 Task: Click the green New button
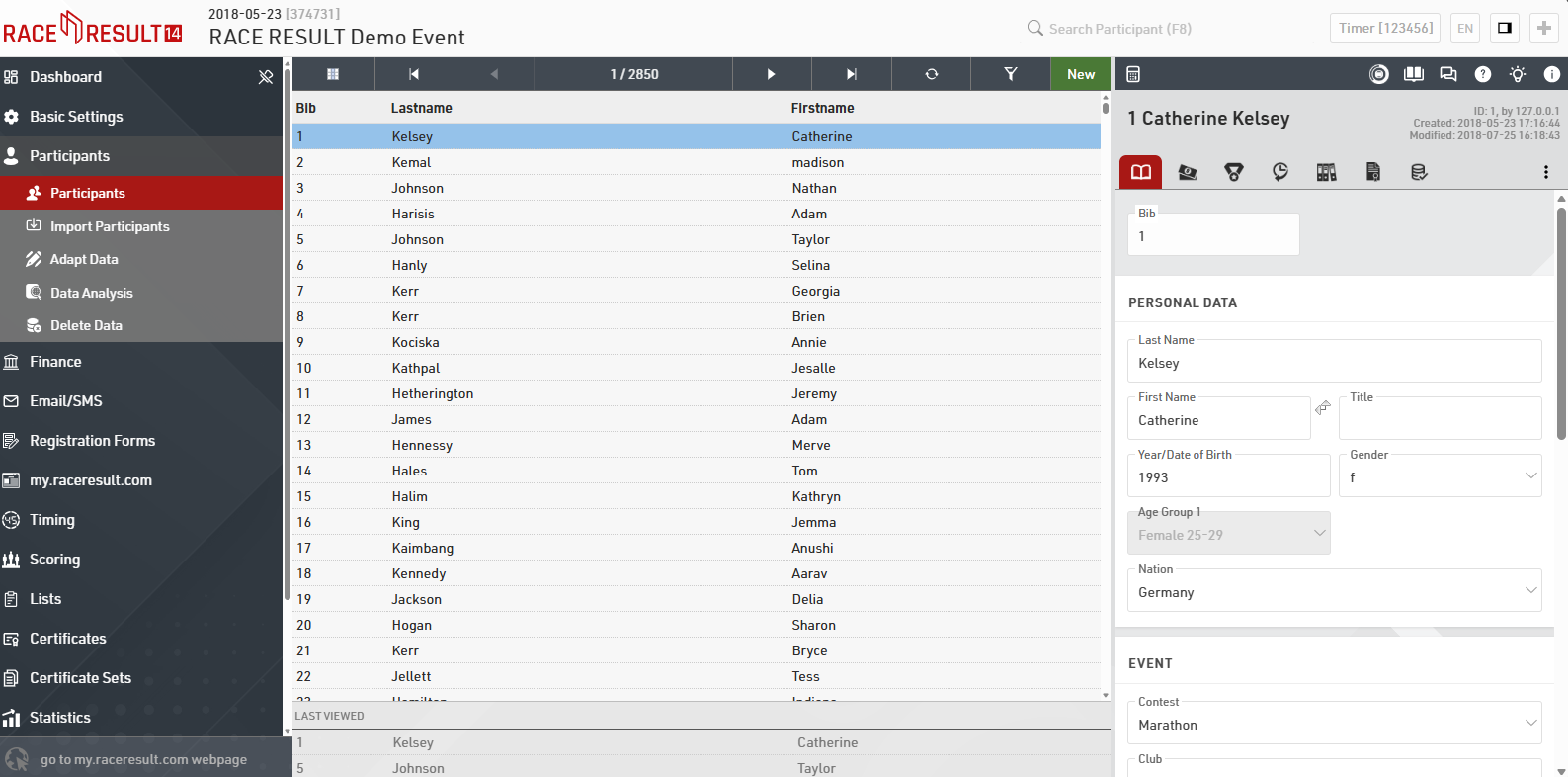1080,74
